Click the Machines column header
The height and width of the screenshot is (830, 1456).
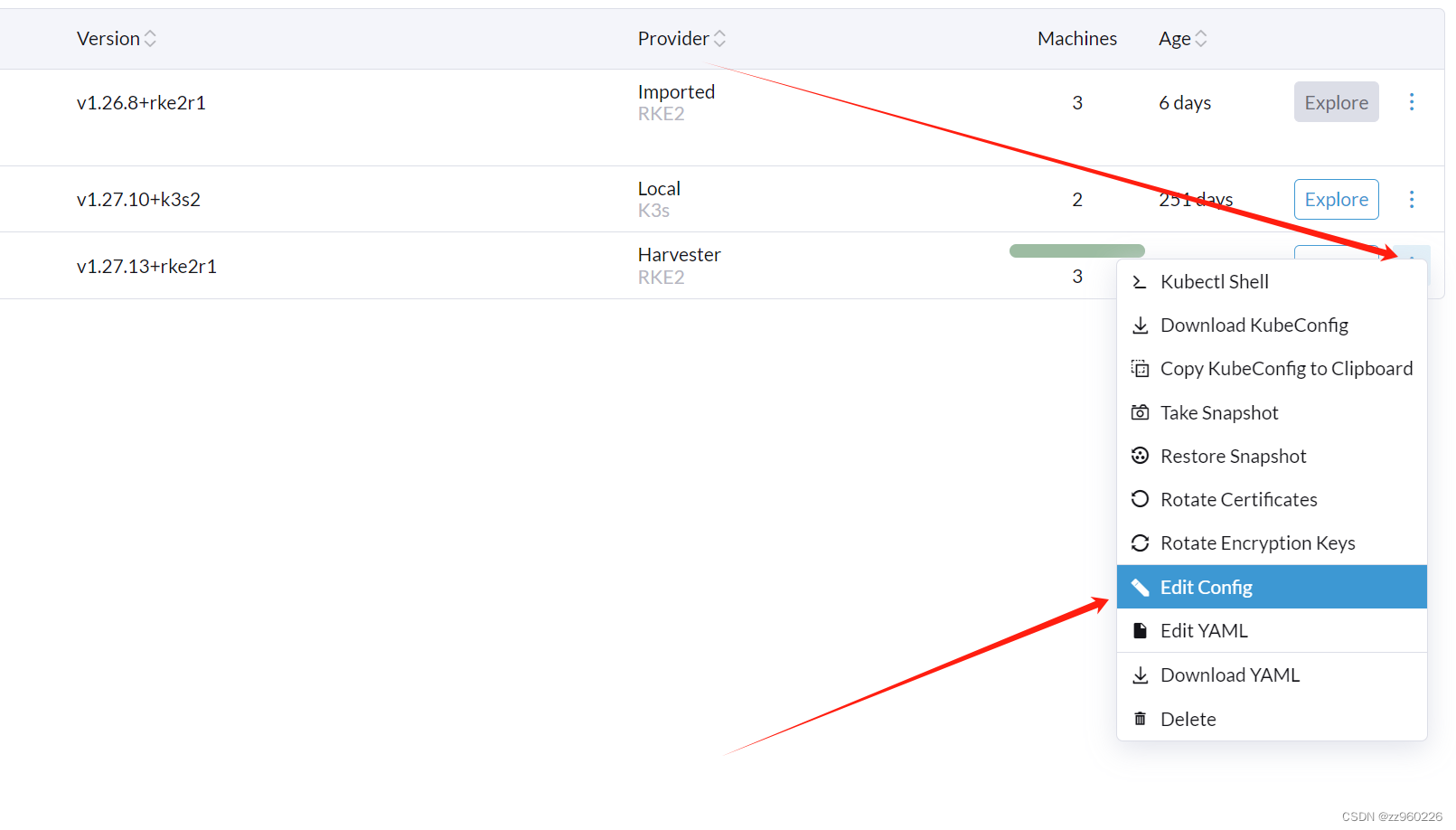(1076, 39)
